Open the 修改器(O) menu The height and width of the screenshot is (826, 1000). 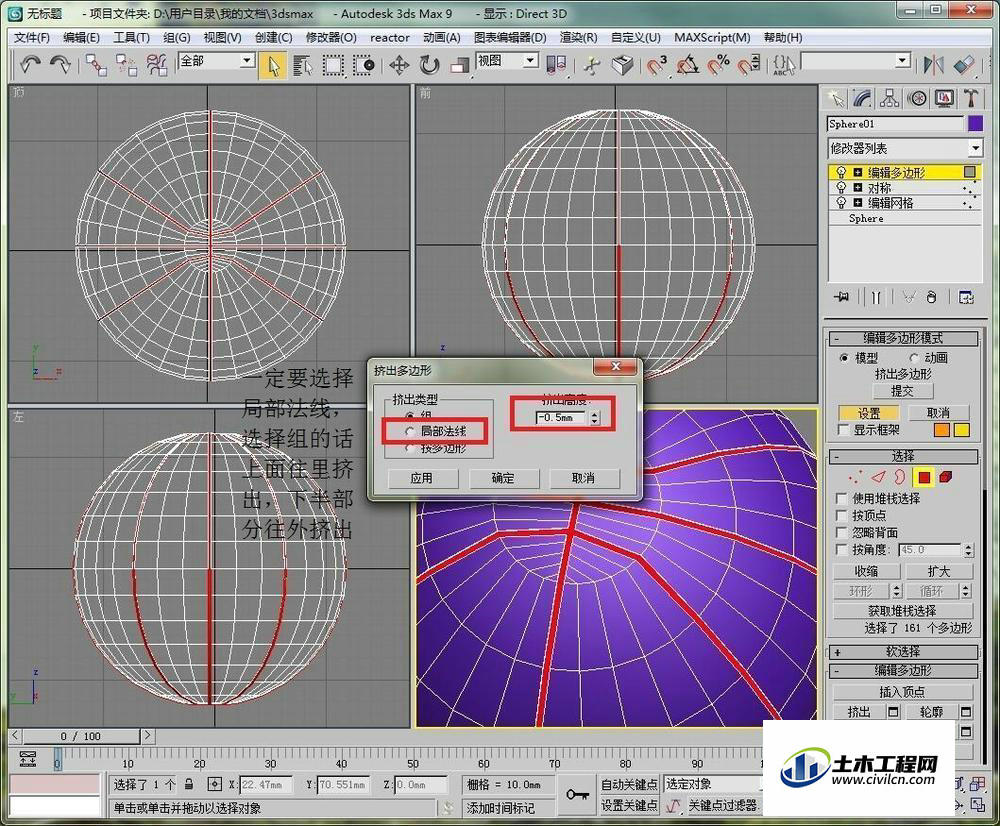[x=331, y=38]
